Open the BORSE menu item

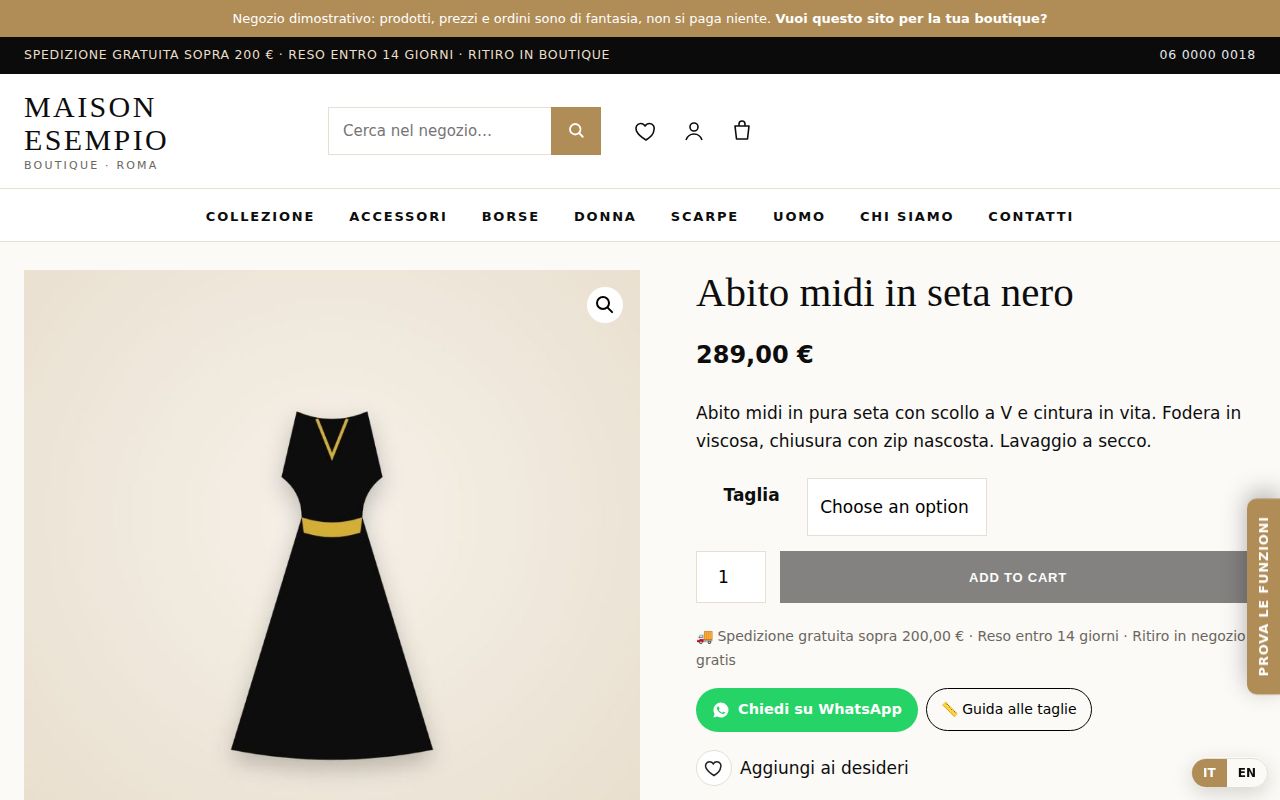(x=511, y=216)
